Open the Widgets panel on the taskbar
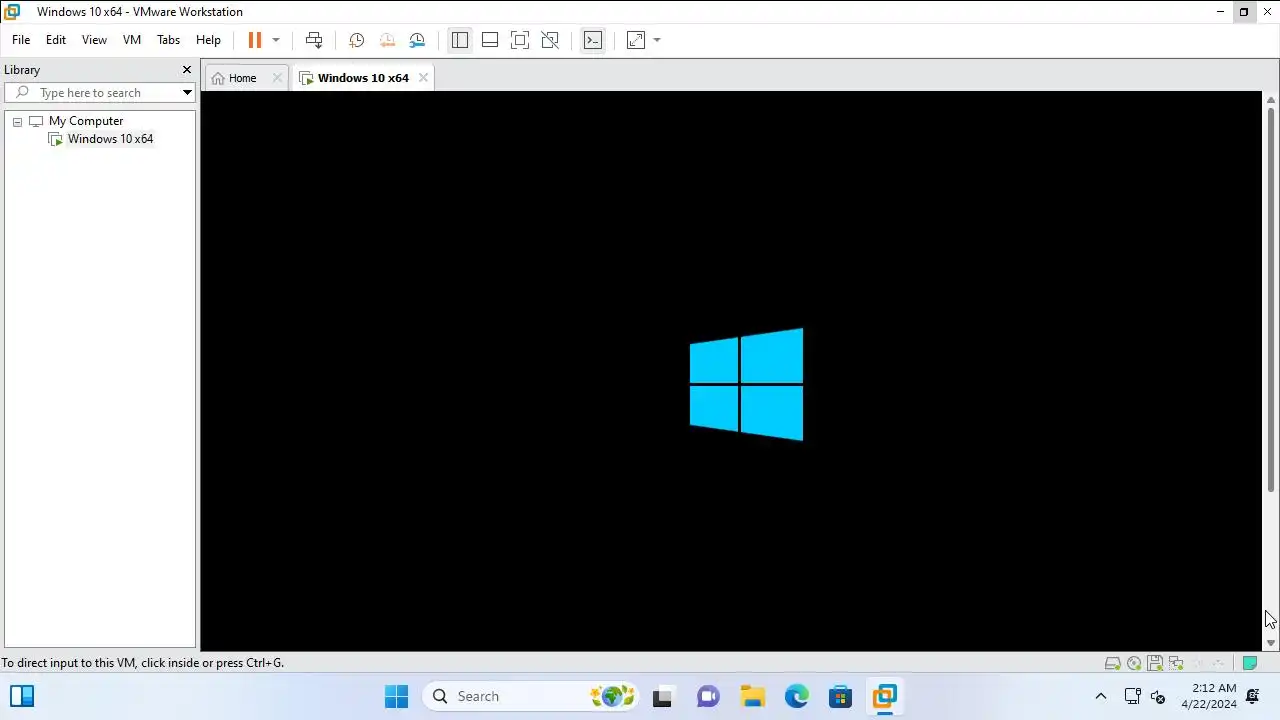Image resolution: width=1280 pixels, height=720 pixels. click(22, 696)
